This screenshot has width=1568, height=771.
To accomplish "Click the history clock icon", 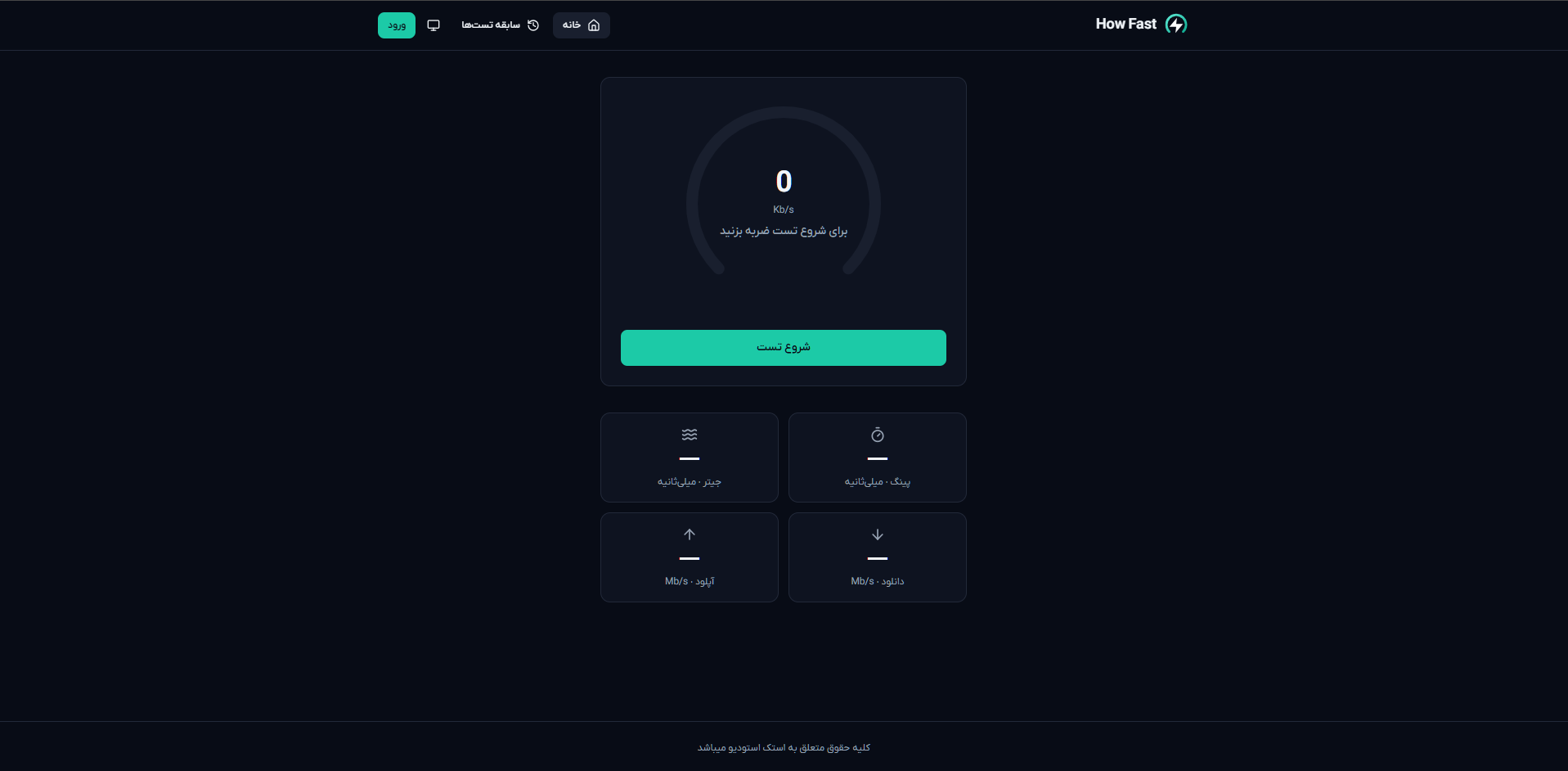I will click(533, 25).
